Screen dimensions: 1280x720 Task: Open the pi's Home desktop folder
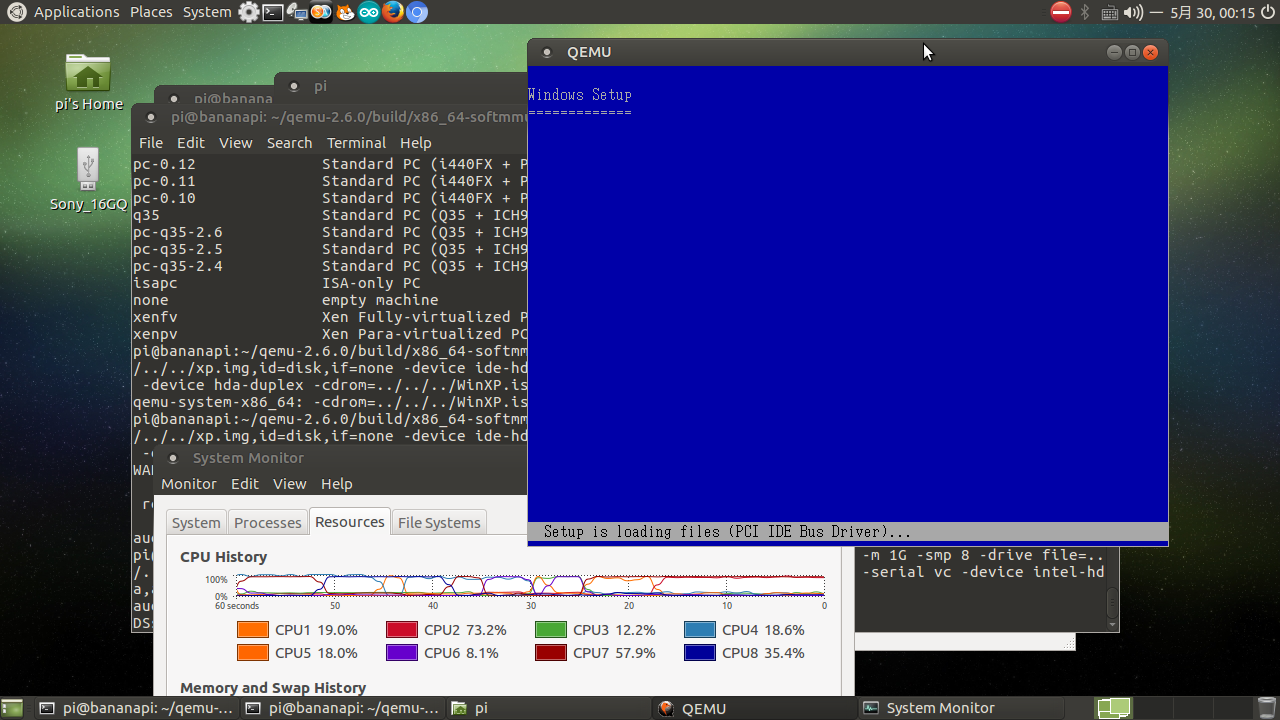point(88,82)
